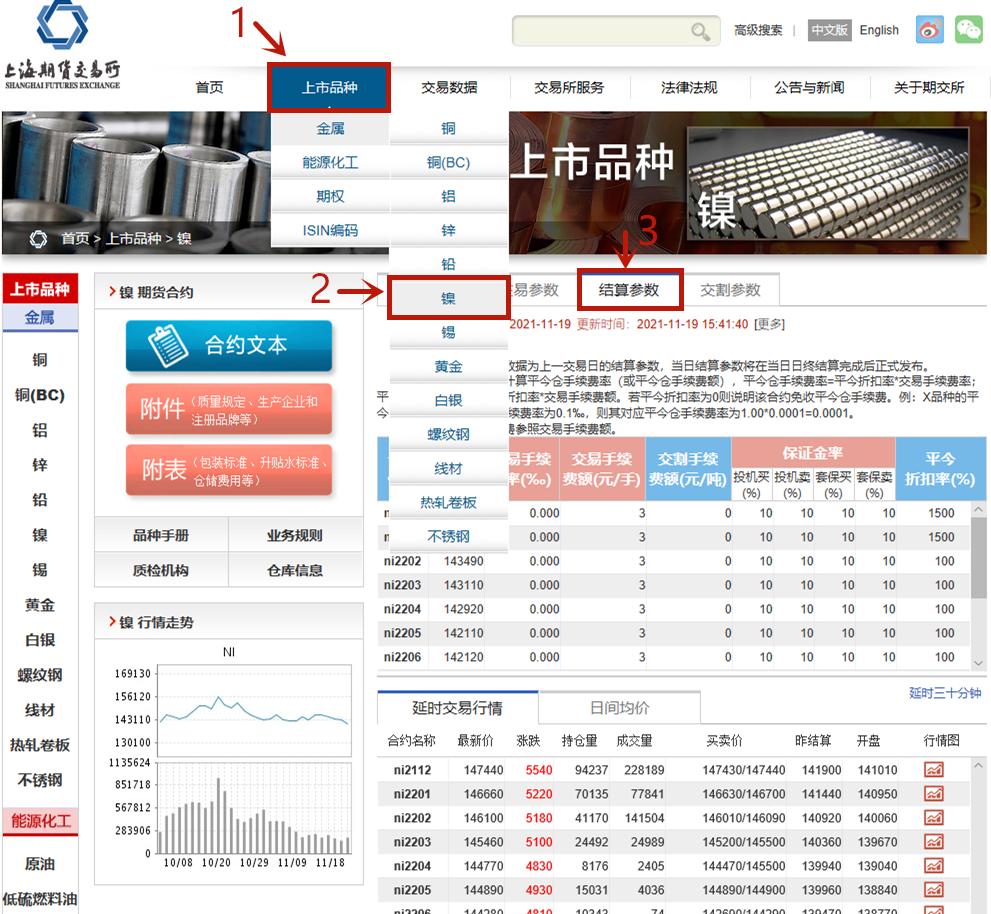Select 能源化工 in dropdown submenu
Screen dimensions: 991x914
(330, 162)
